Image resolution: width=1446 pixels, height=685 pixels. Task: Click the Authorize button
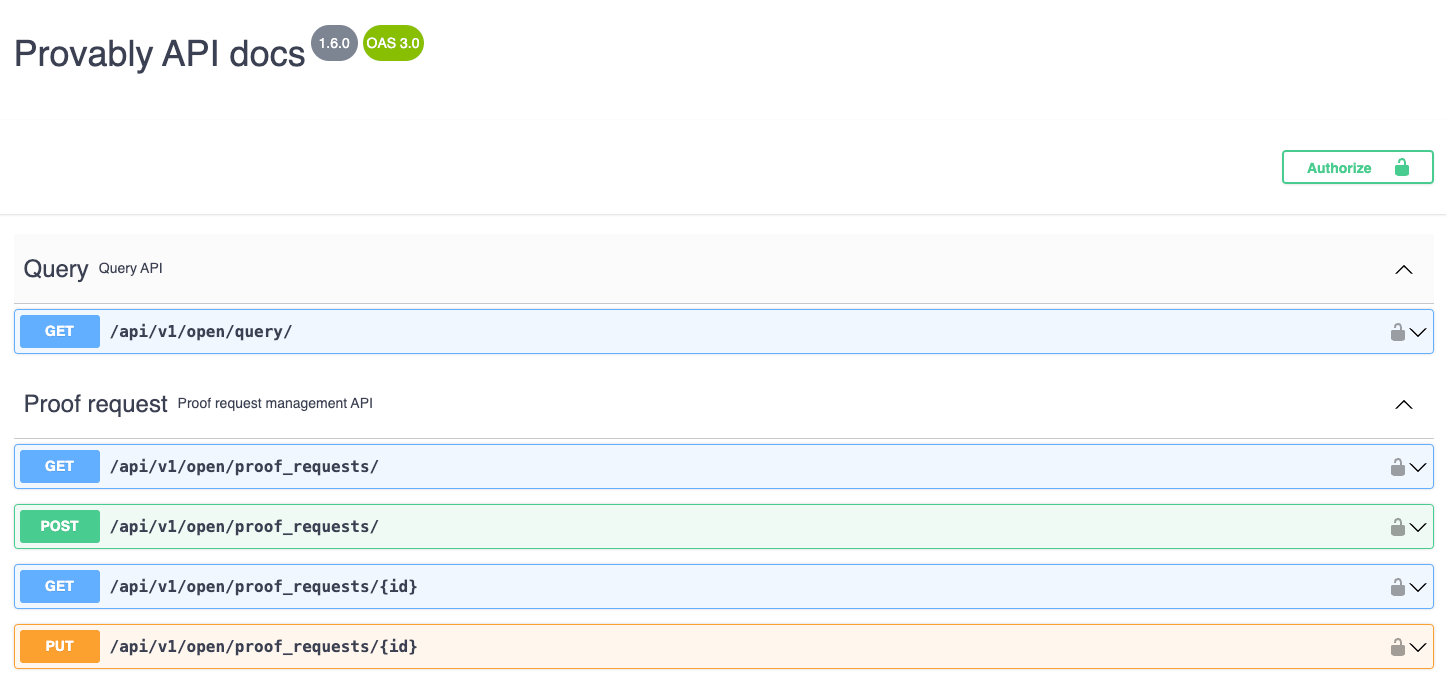click(x=1357, y=168)
